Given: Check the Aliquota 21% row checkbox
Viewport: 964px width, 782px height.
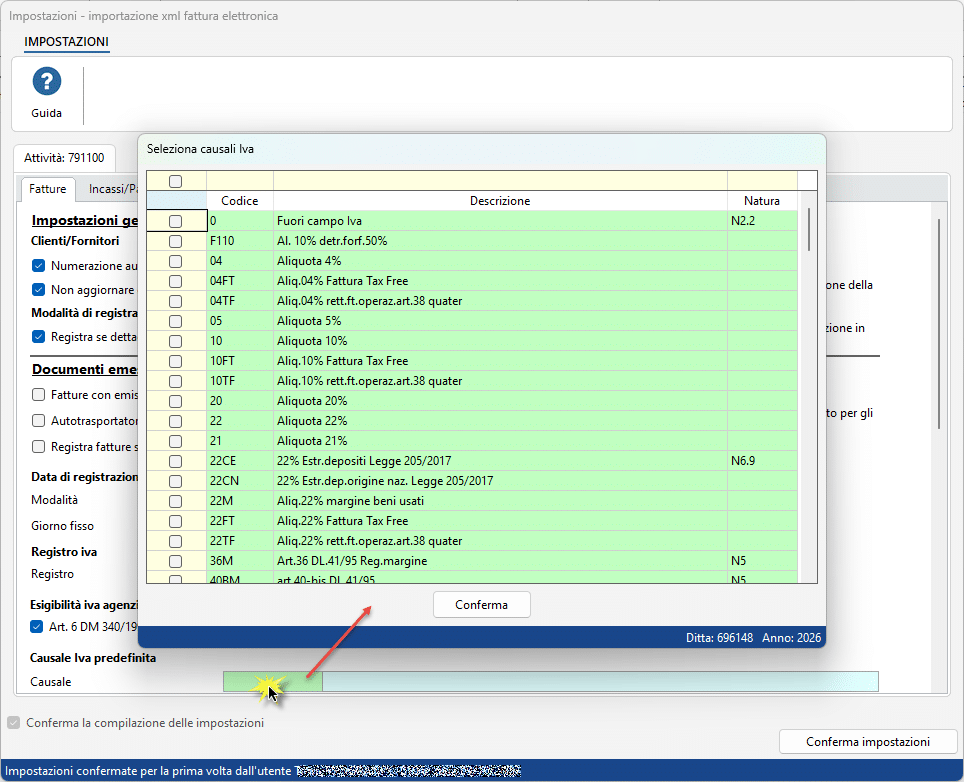Looking at the screenshot, I should point(176,441).
